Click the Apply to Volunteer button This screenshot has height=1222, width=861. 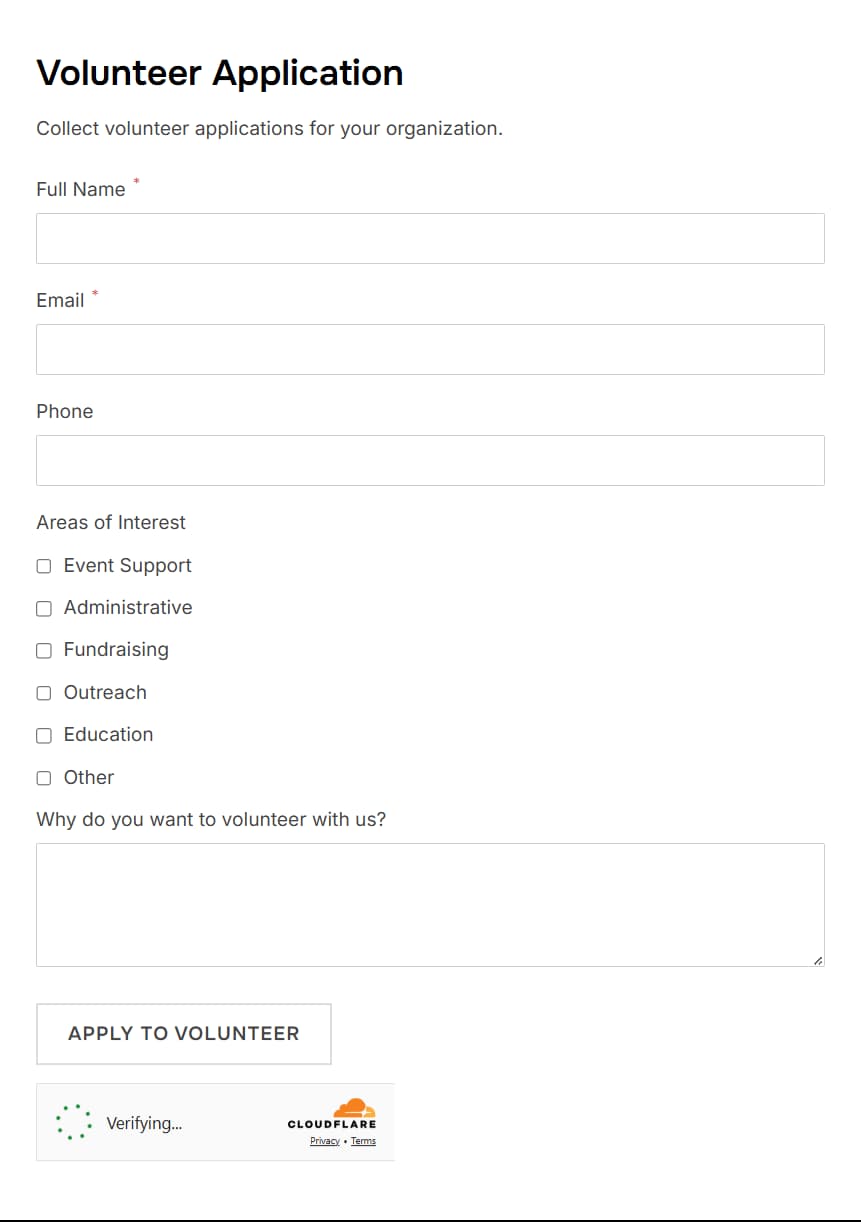click(184, 1034)
